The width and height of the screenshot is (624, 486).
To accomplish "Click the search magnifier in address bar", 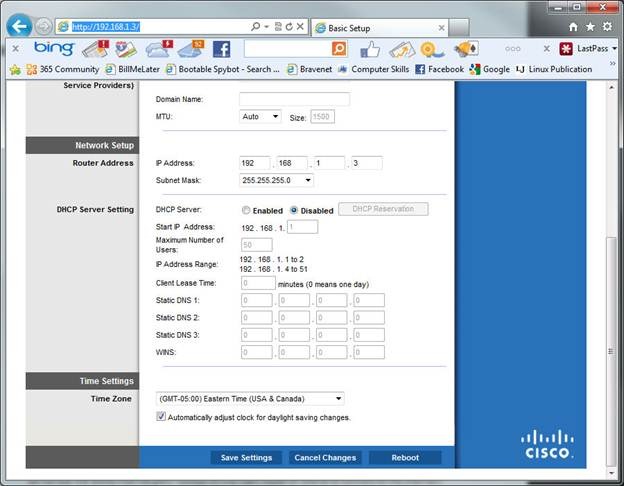I will (x=255, y=27).
